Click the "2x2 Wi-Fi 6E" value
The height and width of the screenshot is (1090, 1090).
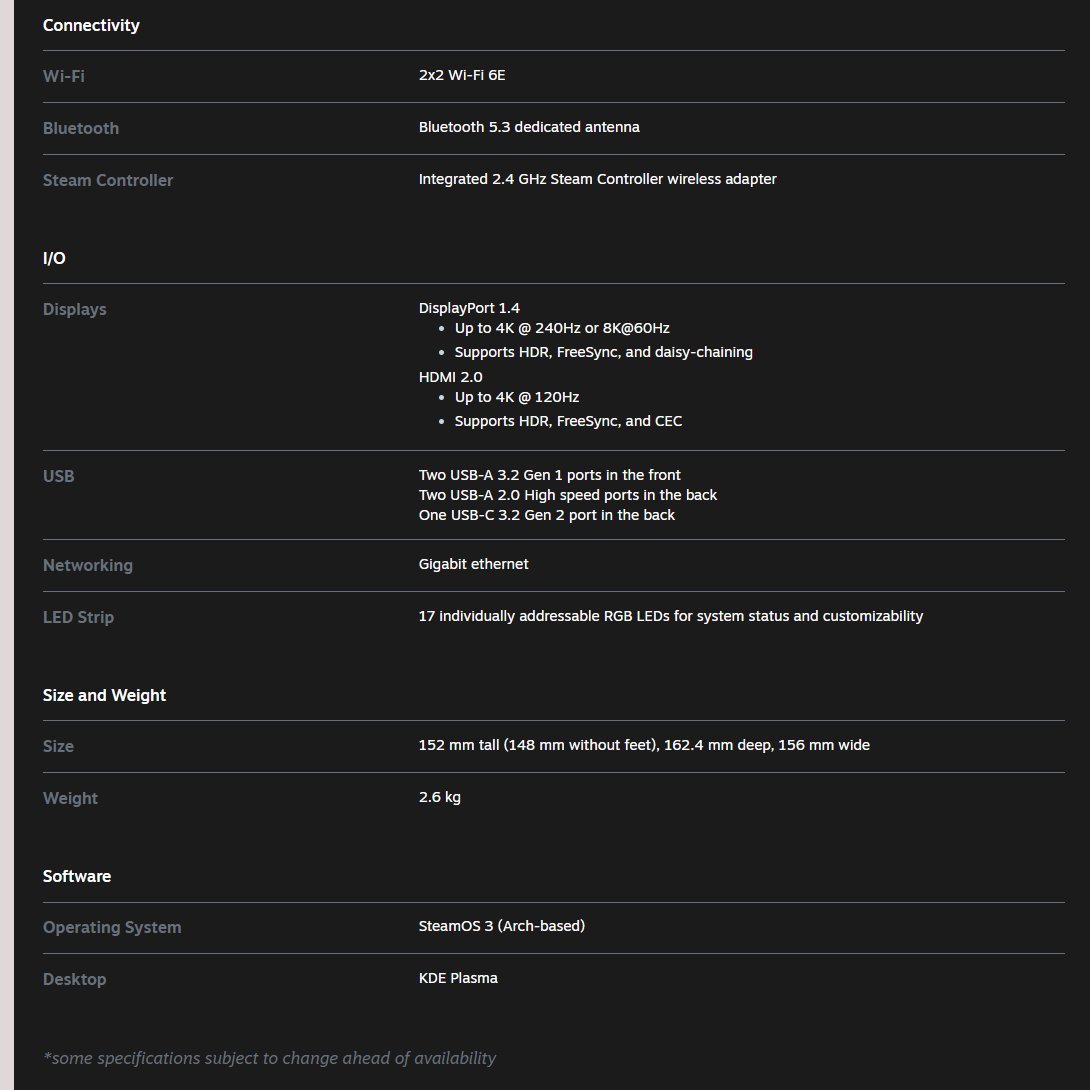[x=468, y=75]
